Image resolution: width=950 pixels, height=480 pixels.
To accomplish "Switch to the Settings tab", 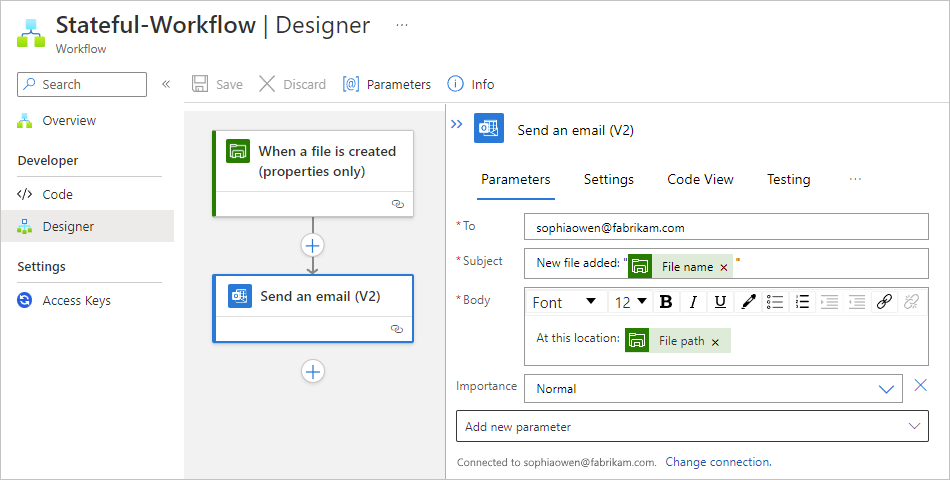I will (x=609, y=179).
